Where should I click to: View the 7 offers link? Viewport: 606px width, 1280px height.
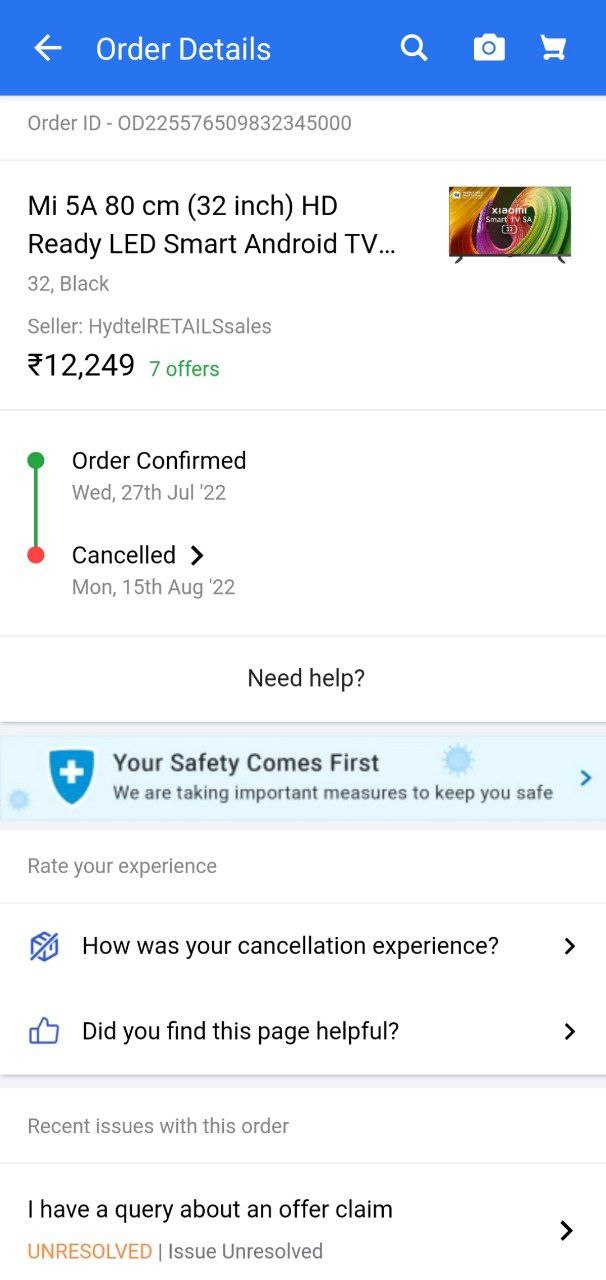184,369
